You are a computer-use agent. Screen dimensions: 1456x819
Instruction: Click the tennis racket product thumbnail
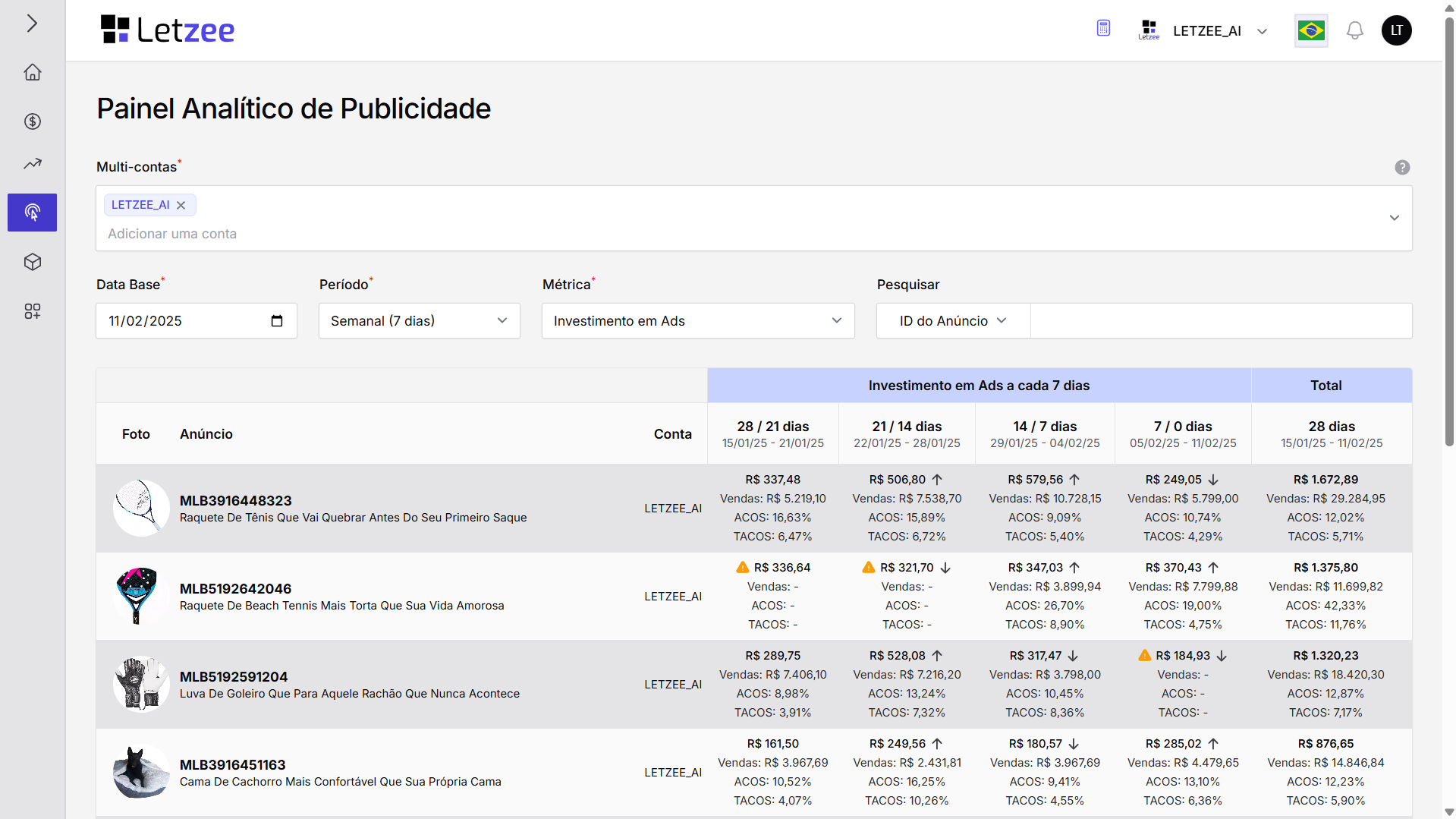point(140,508)
